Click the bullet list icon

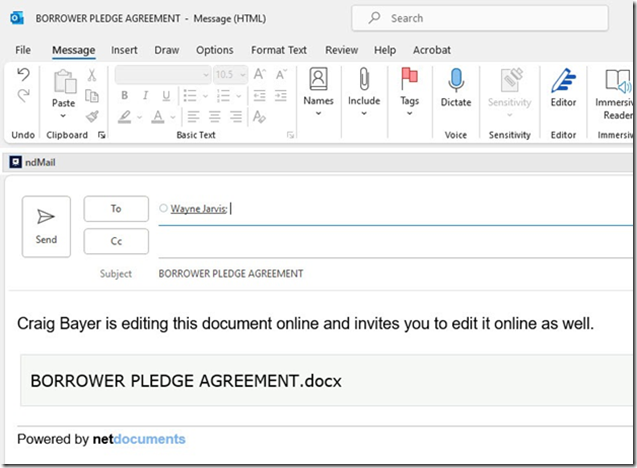tap(190, 95)
